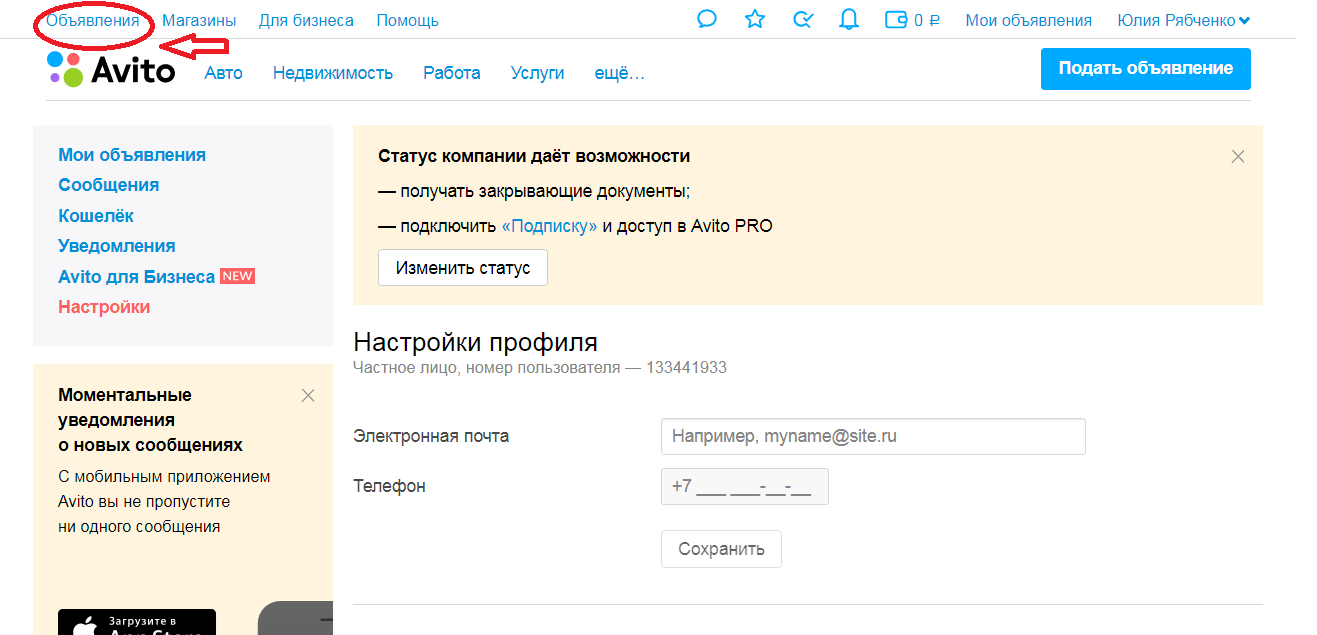Open Avito для Бизнеса sidebar link

point(137,277)
